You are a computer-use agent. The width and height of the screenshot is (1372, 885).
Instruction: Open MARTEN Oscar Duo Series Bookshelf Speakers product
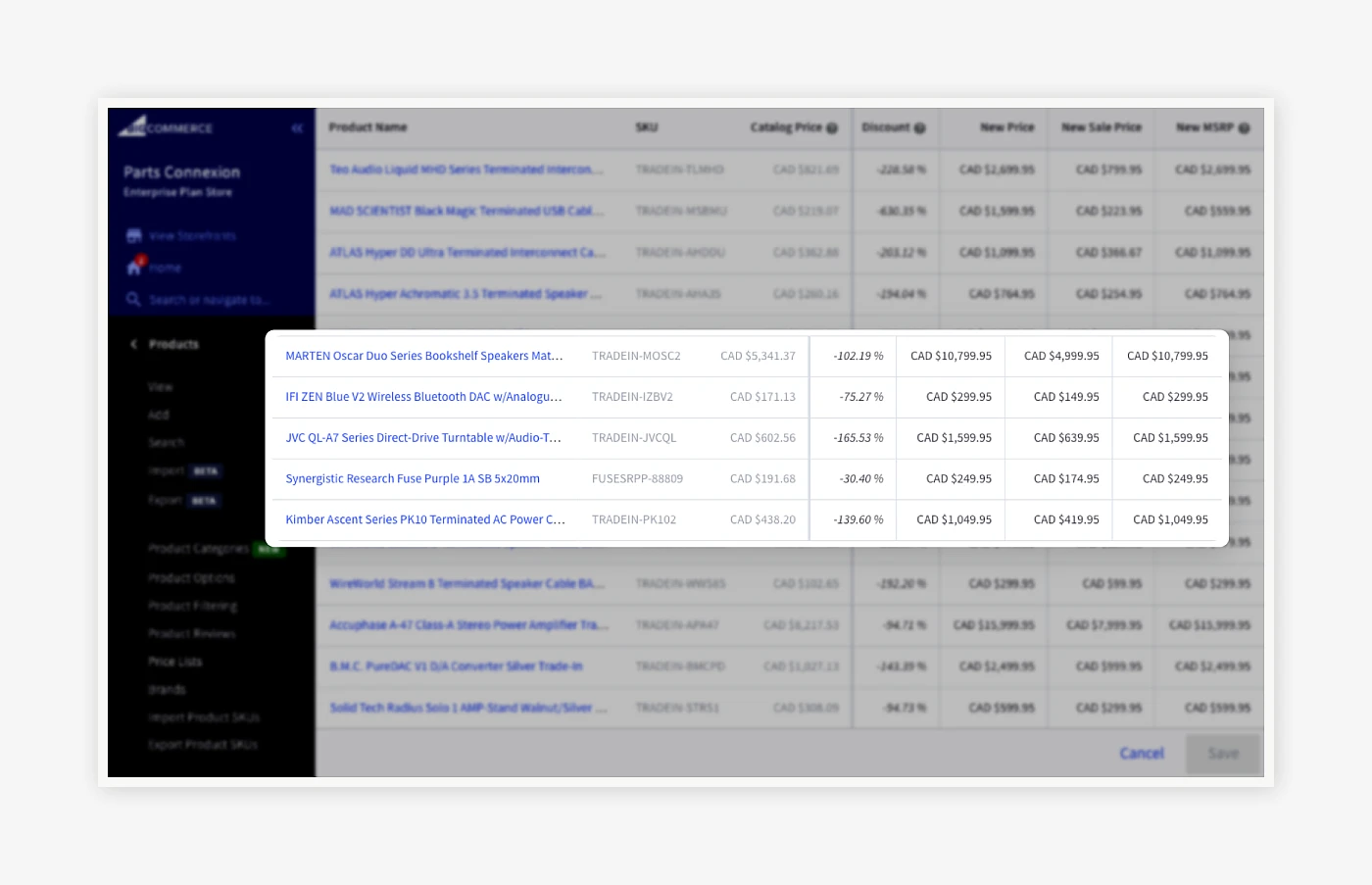(424, 356)
